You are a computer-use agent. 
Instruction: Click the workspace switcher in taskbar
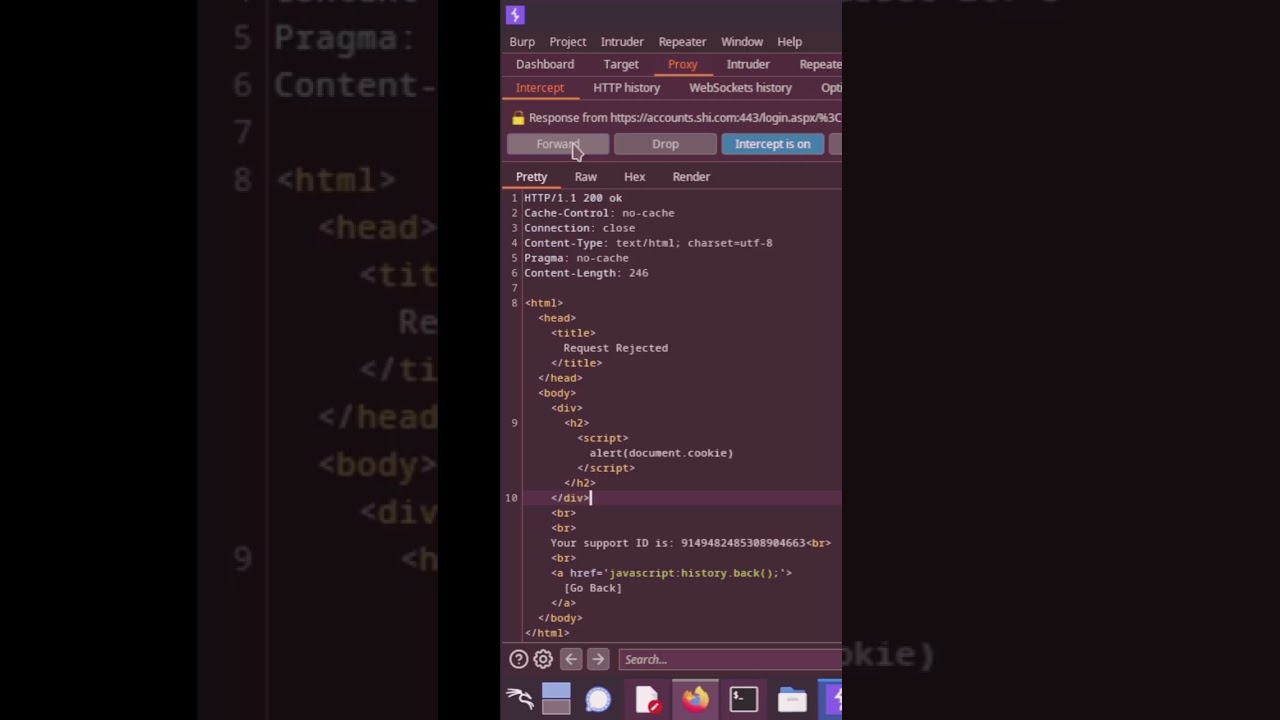point(556,699)
